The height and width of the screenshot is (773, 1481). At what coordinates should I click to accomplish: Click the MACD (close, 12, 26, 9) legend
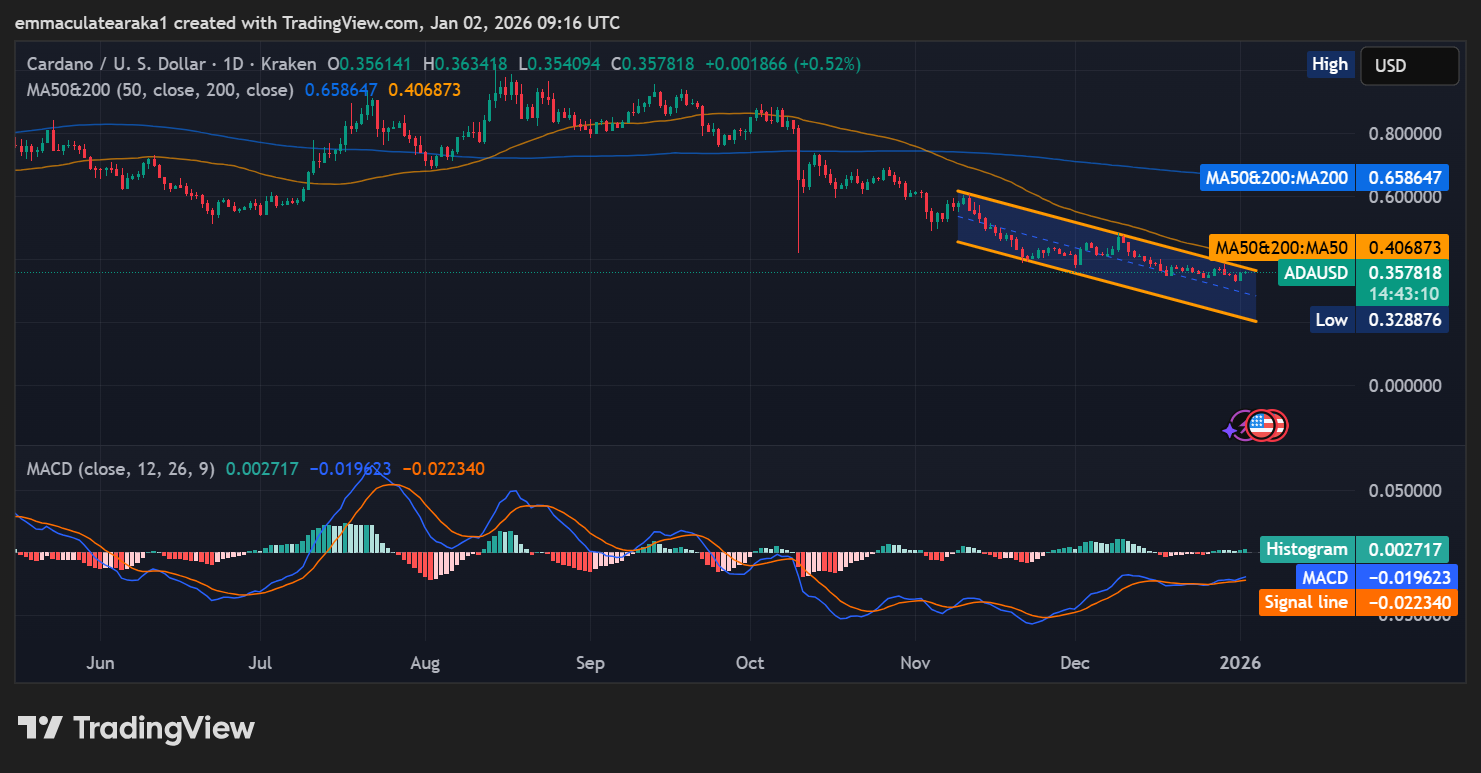click(x=120, y=468)
